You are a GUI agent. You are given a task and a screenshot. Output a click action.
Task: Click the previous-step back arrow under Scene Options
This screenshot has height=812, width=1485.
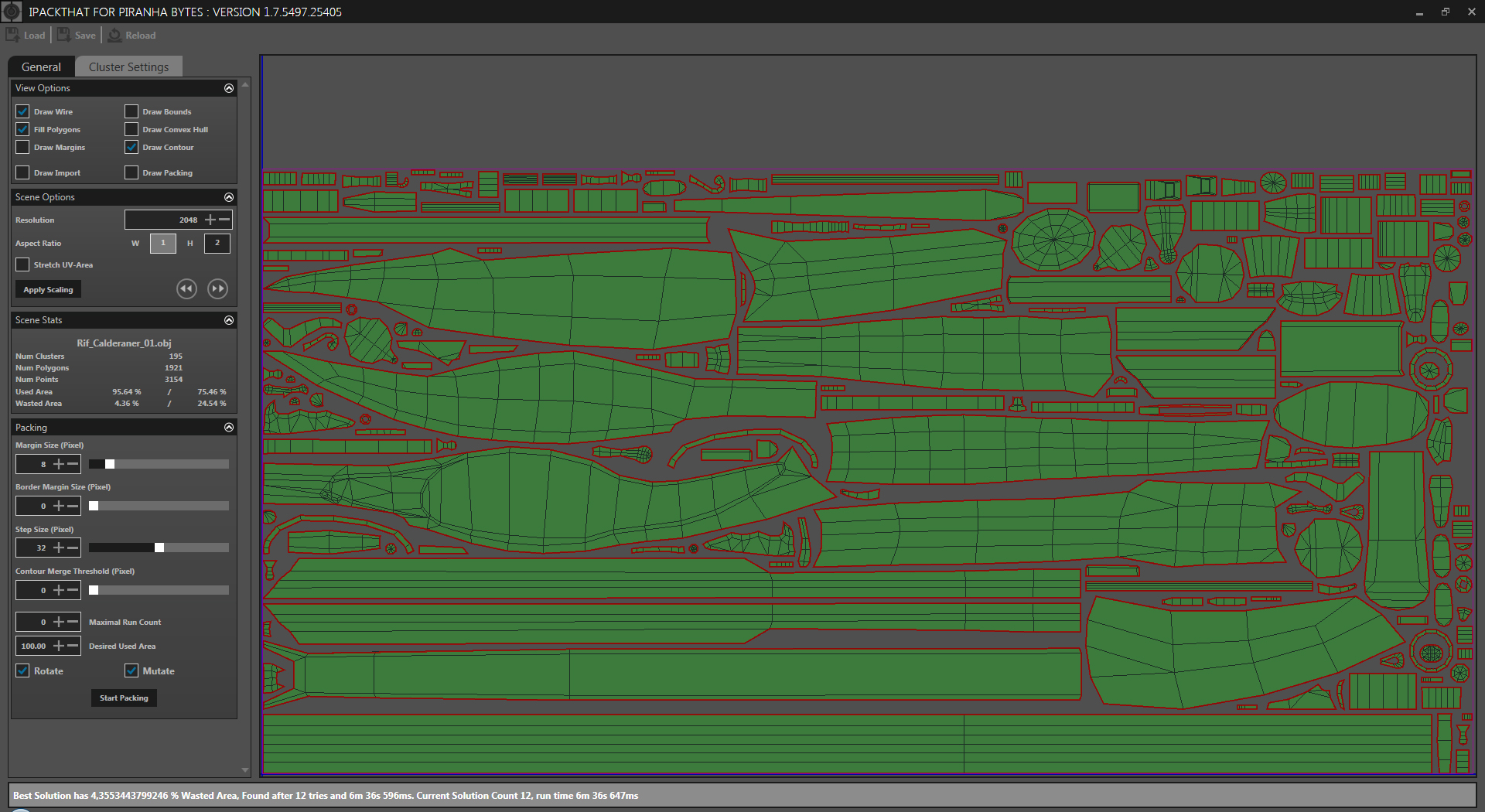click(186, 288)
